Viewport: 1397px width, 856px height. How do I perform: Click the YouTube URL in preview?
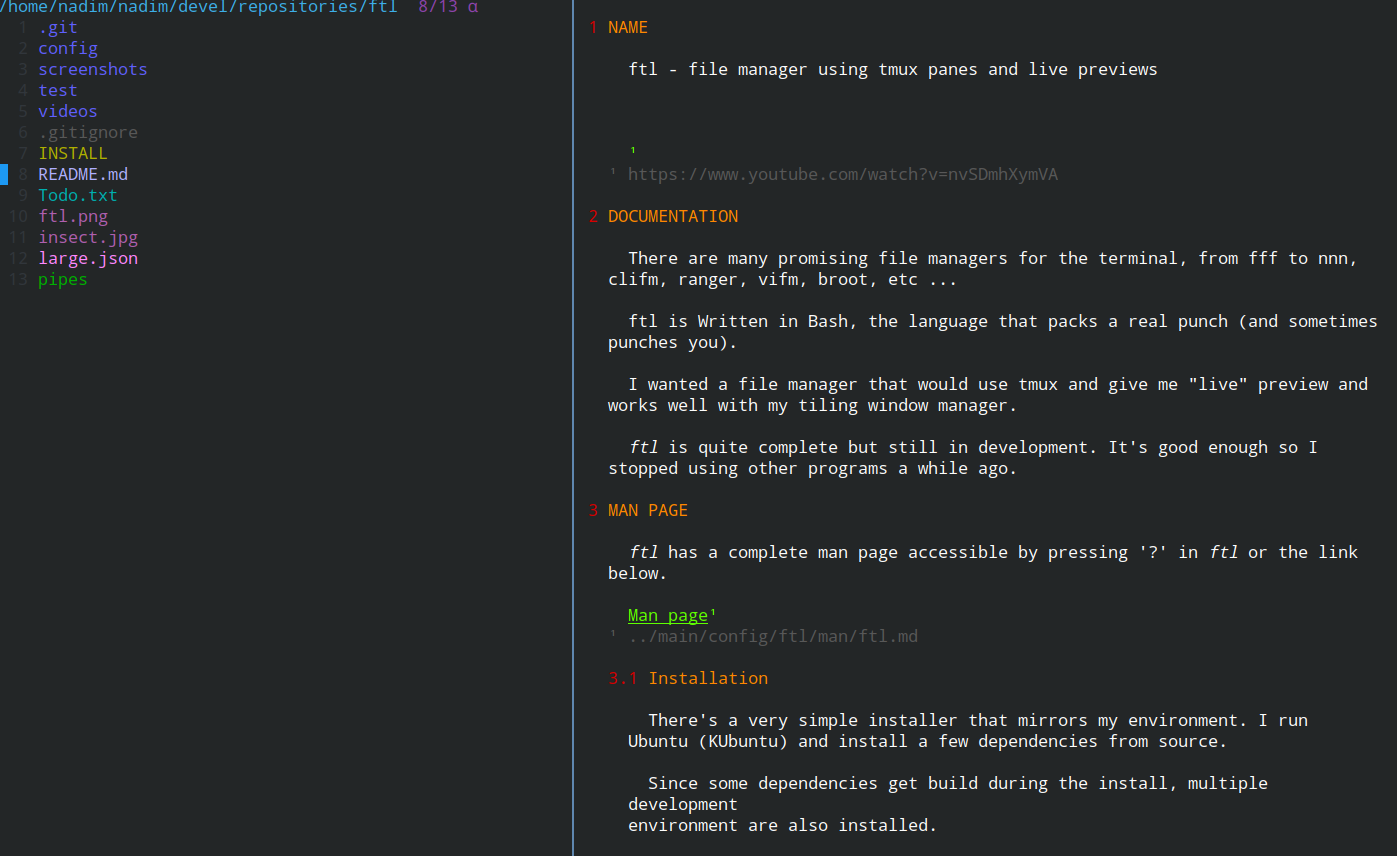pos(843,174)
